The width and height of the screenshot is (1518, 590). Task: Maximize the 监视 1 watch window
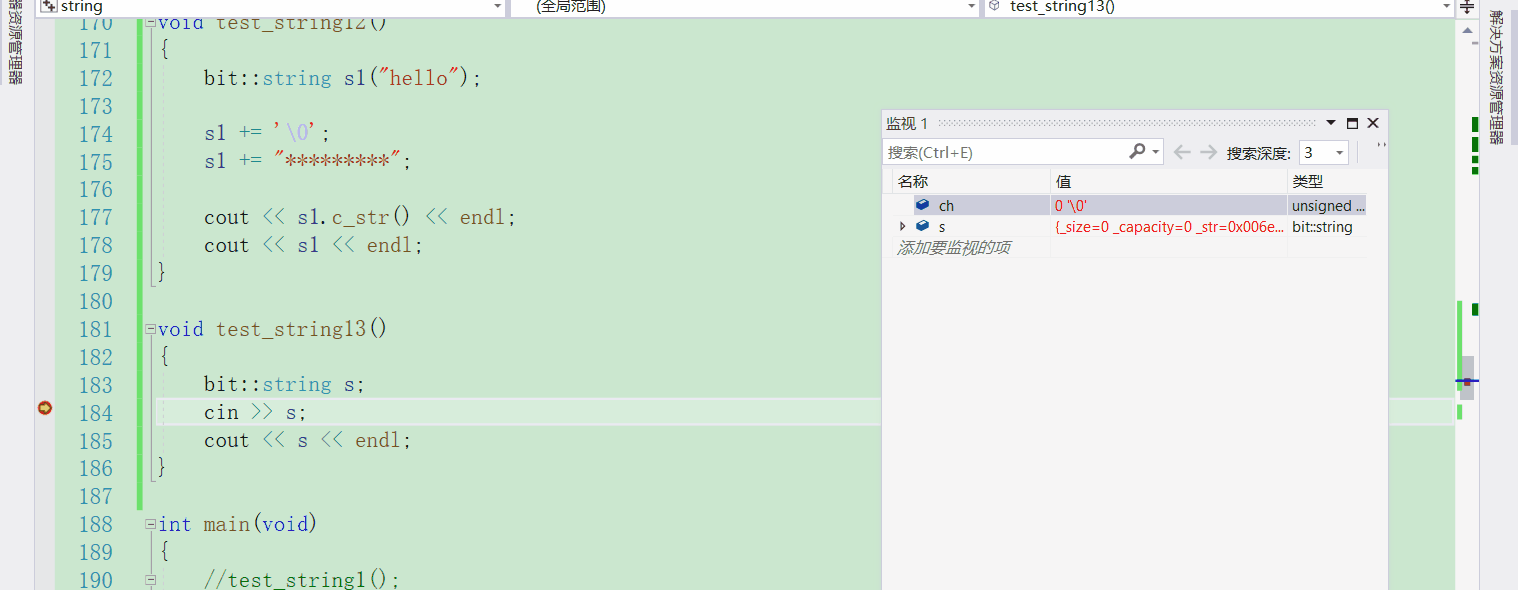(1352, 123)
